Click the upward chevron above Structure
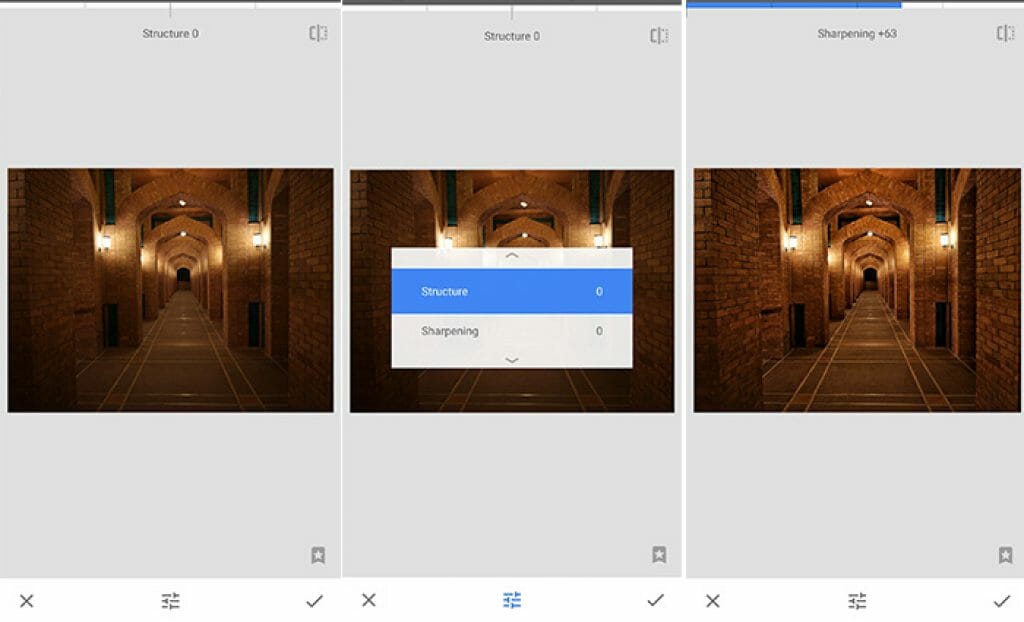1024x622 pixels. 512,255
